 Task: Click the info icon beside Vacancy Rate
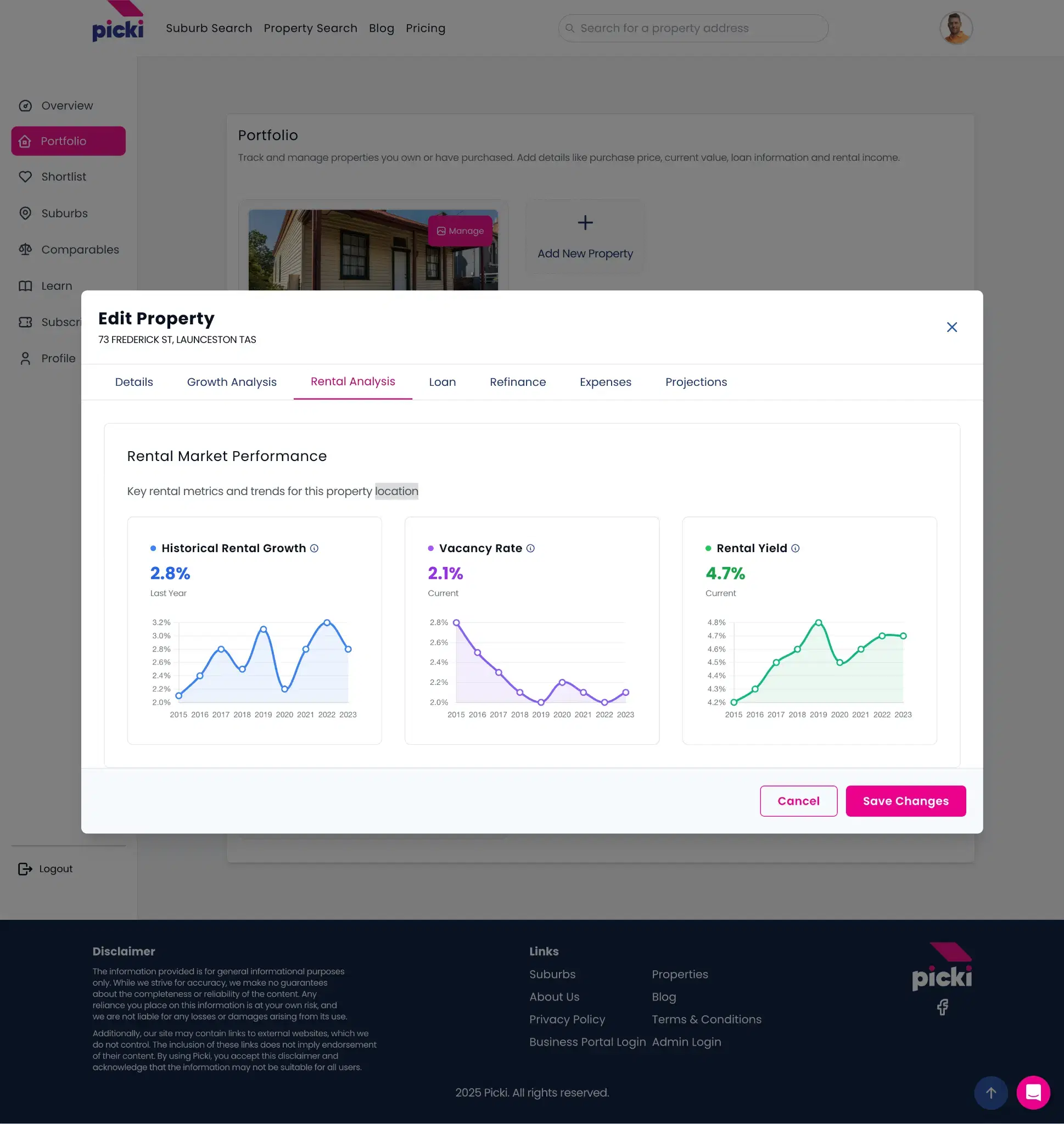[530, 548]
